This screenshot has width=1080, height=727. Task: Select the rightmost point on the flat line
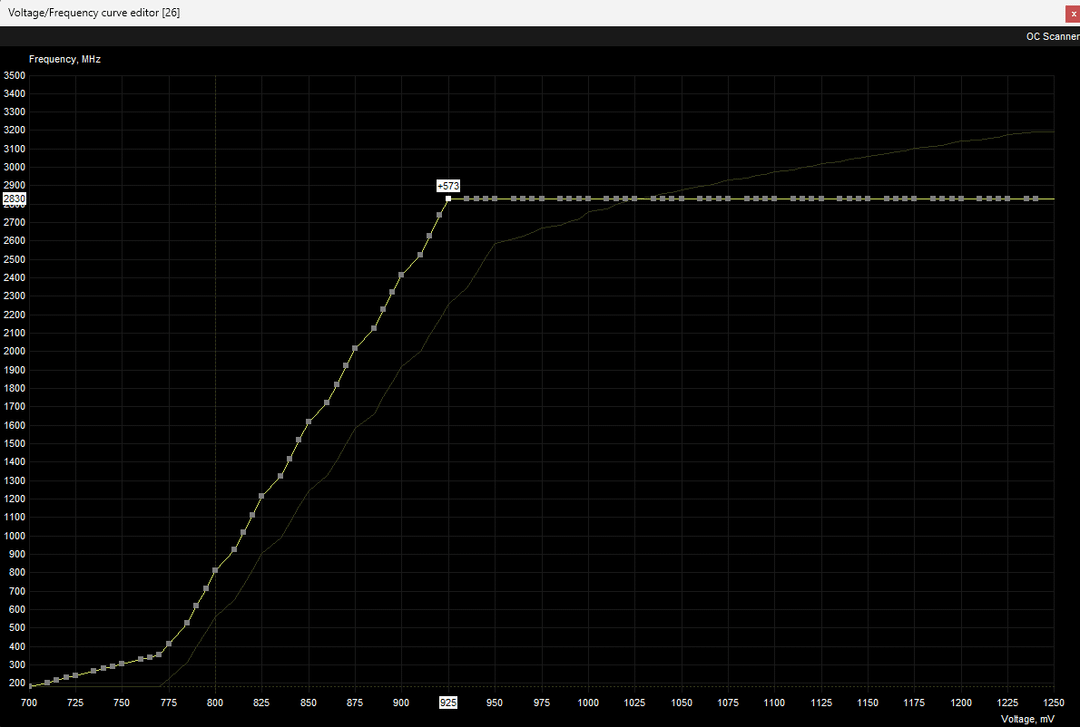(1035, 199)
